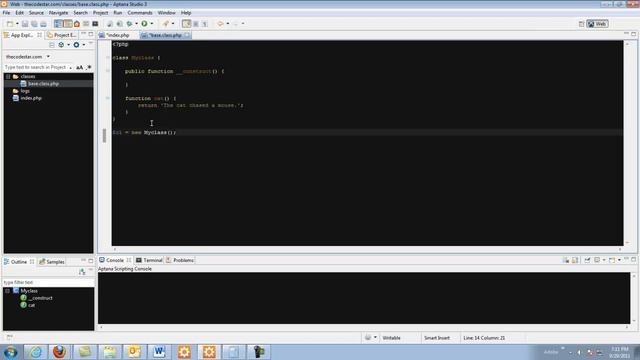Switch to the index.php editor tab

[118, 35]
